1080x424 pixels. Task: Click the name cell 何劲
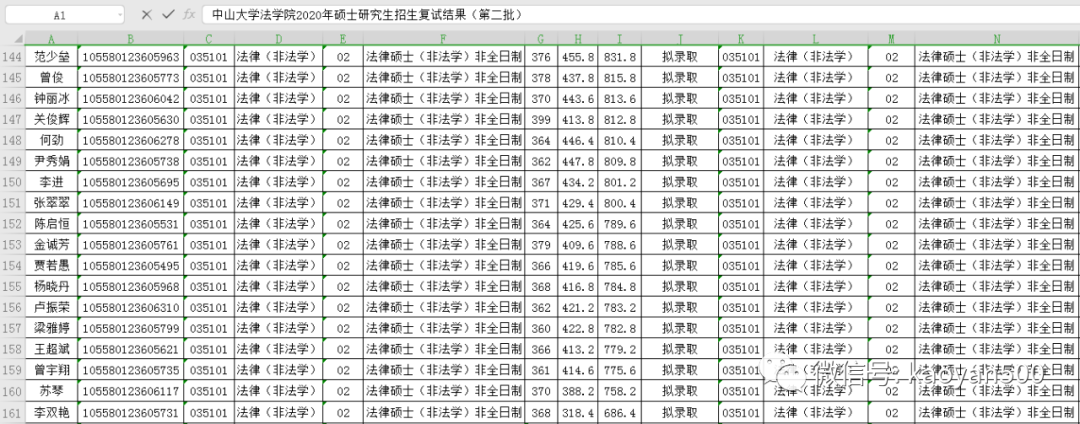coord(52,140)
